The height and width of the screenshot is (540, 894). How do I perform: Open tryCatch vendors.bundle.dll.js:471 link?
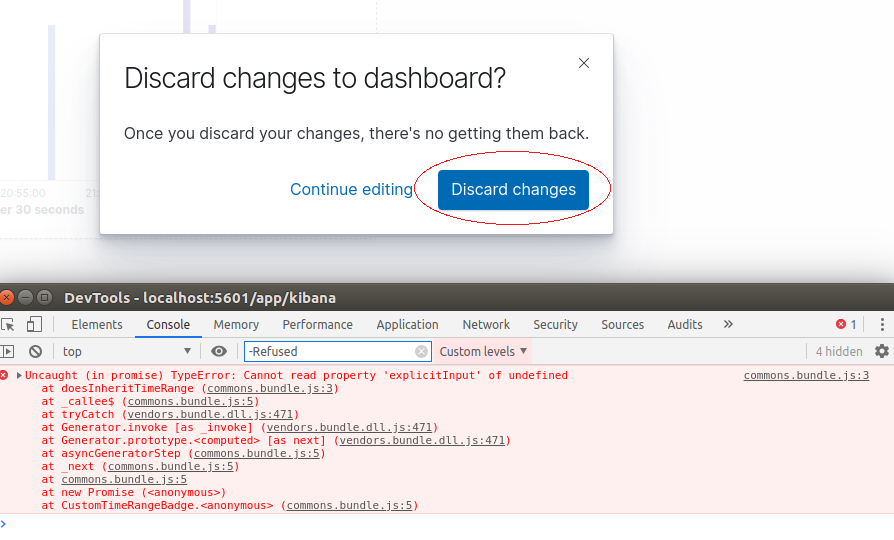tap(210, 415)
